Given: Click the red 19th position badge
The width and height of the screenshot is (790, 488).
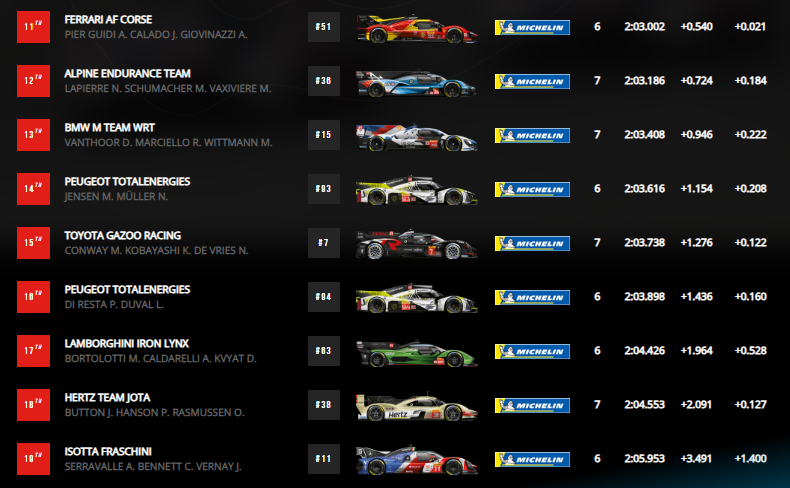Looking at the screenshot, I should (33, 459).
